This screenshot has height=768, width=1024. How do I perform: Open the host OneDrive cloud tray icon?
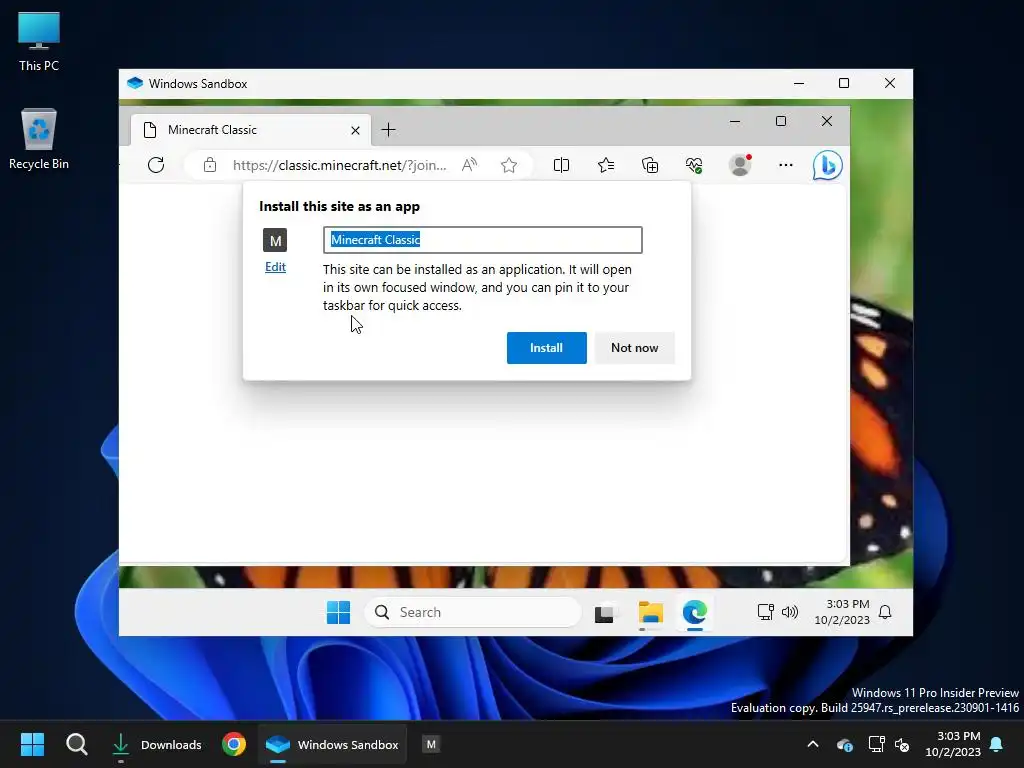tap(845, 744)
